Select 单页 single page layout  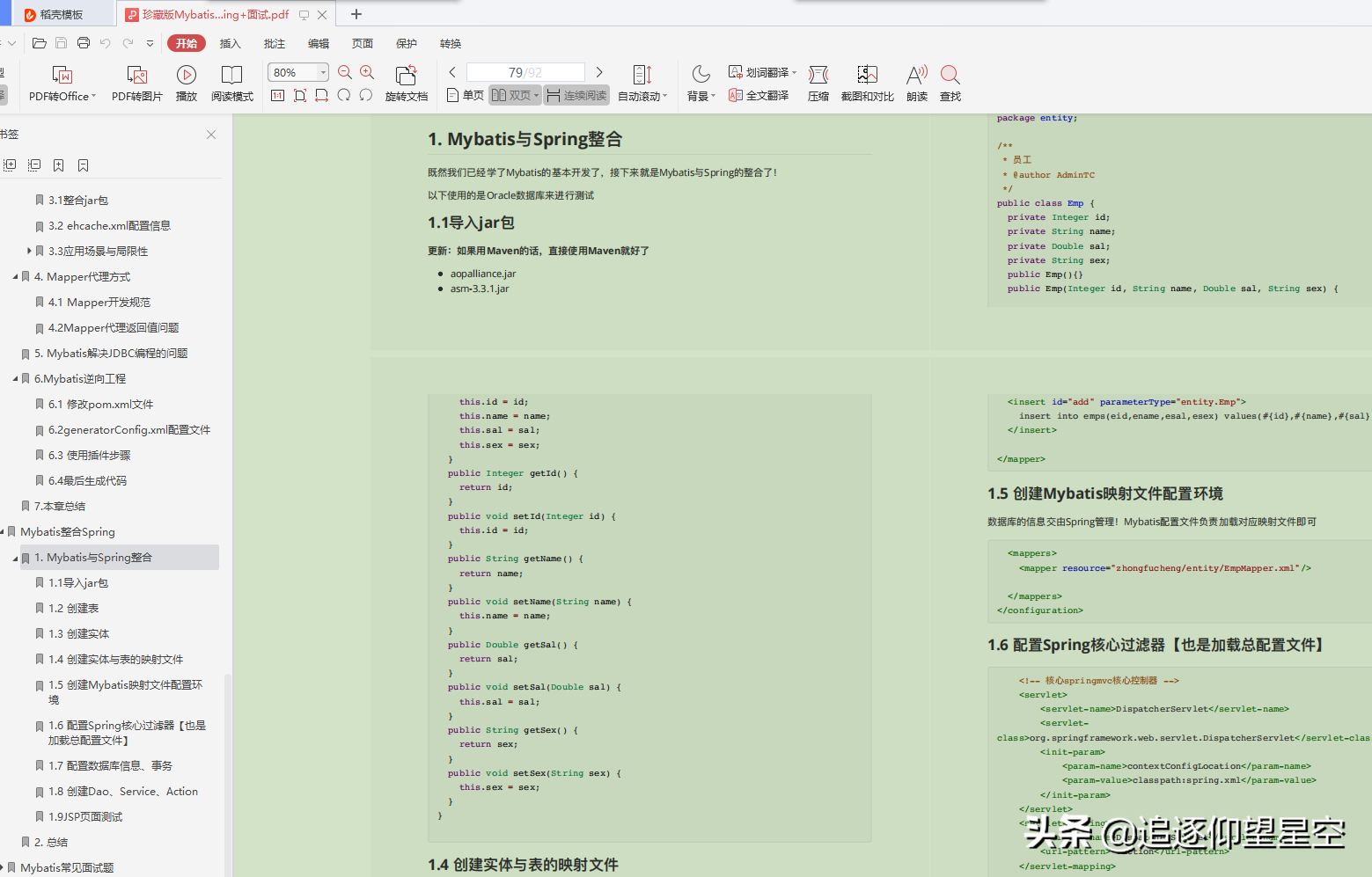click(x=465, y=95)
